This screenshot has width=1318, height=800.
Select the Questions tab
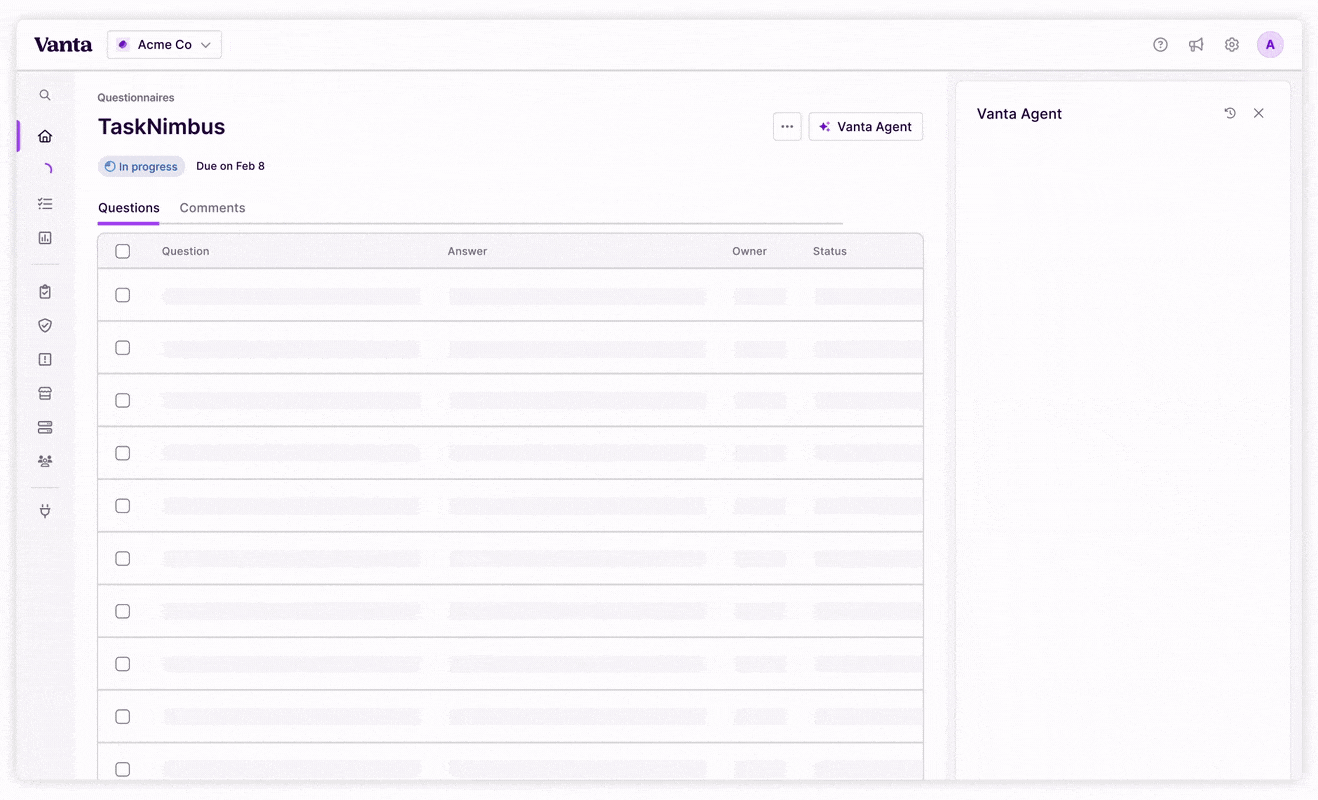pos(129,208)
